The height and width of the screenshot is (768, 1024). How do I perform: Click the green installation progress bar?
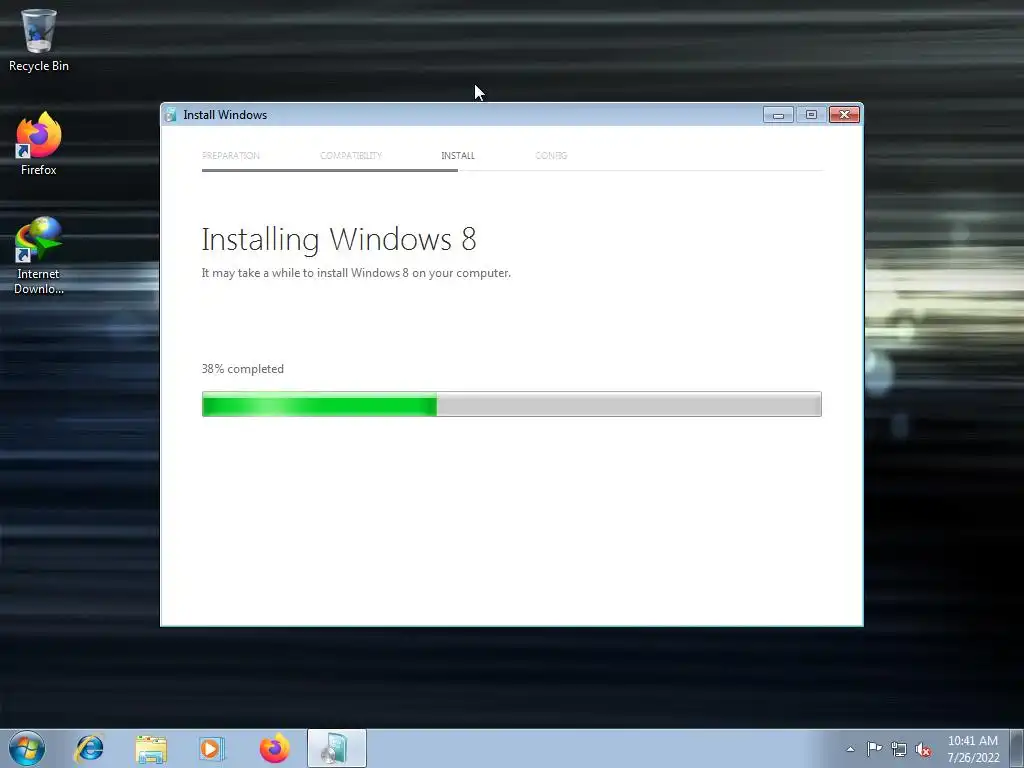511,404
